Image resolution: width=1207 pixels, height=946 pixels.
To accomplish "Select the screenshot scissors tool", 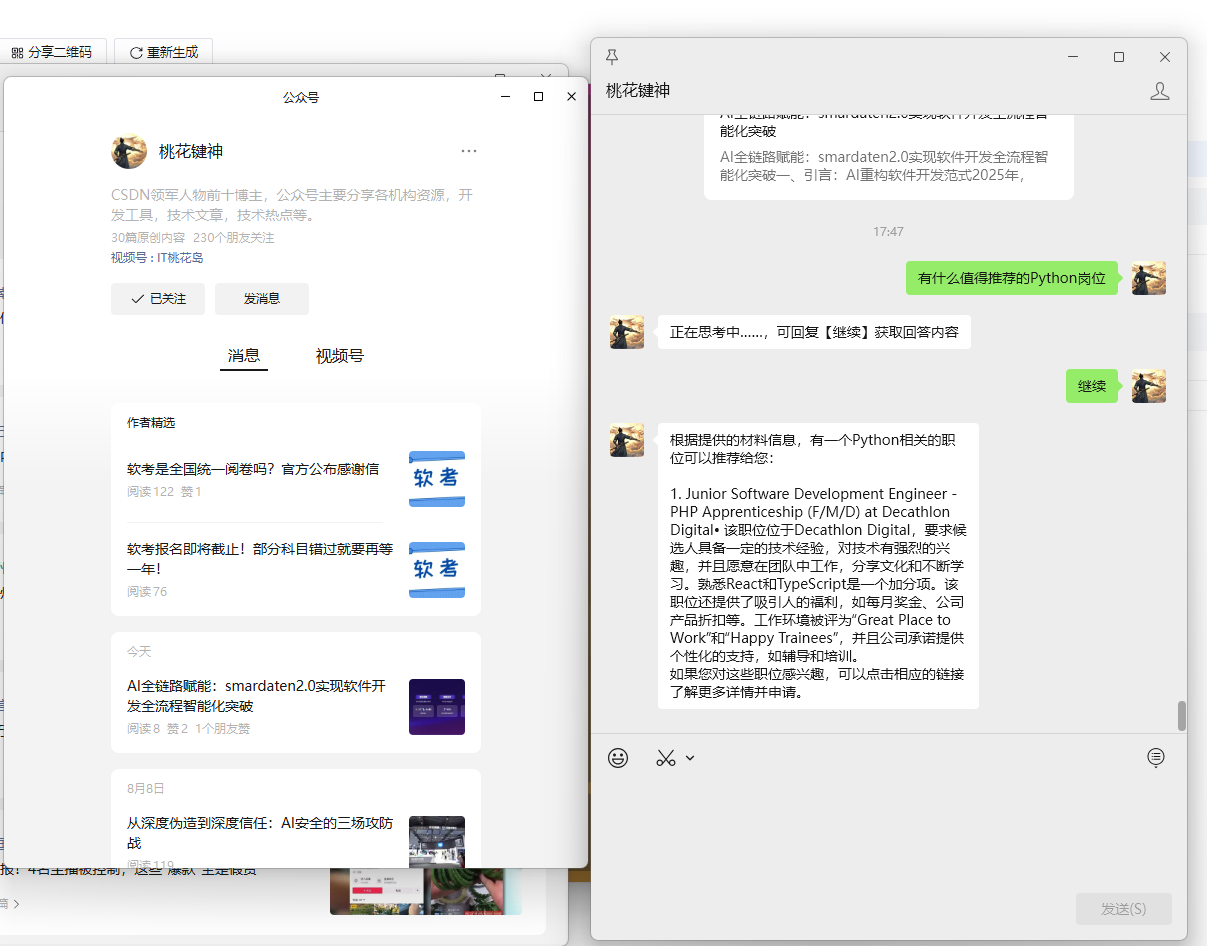I will point(666,758).
